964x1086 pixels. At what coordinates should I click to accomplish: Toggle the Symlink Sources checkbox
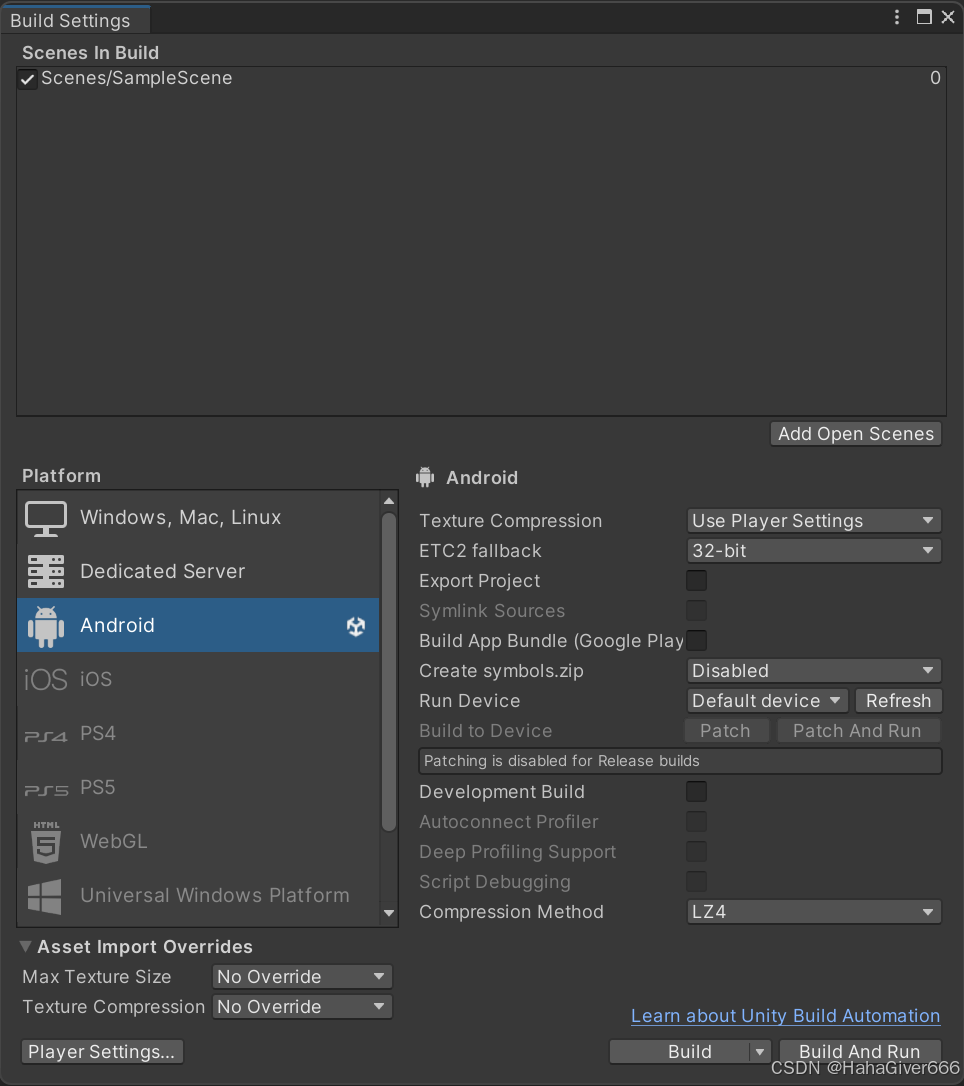tap(697, 610)
